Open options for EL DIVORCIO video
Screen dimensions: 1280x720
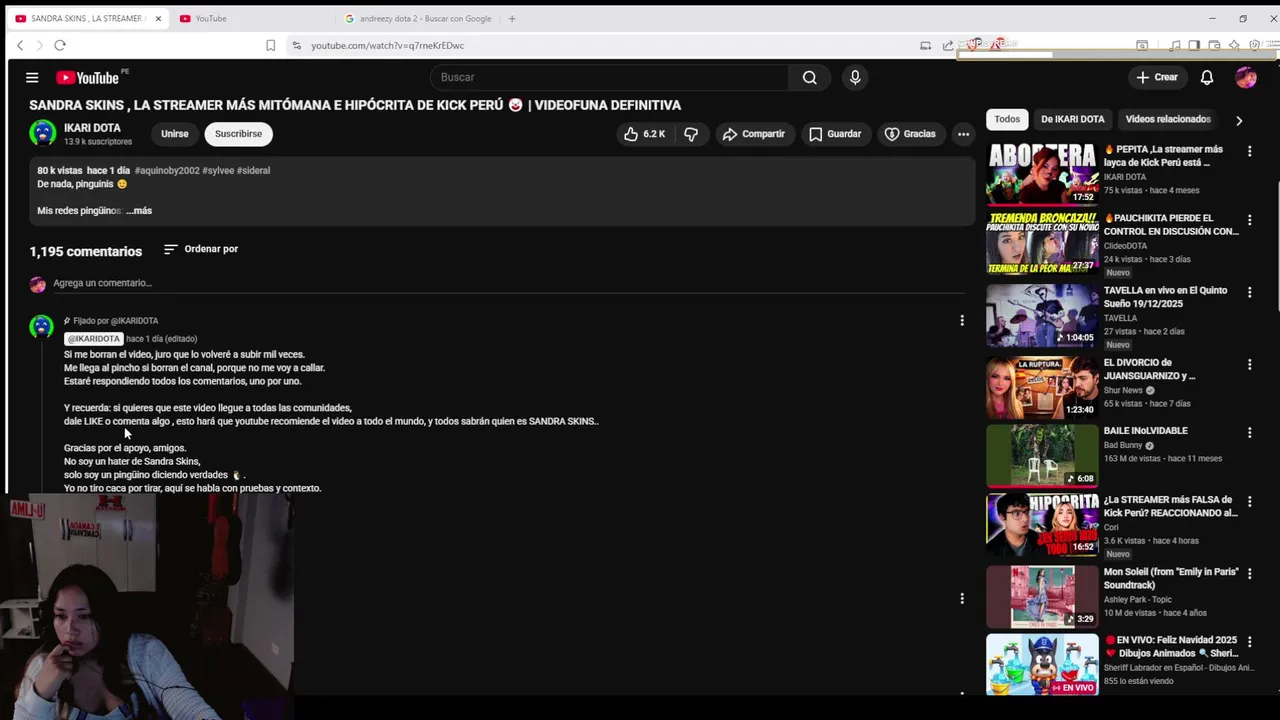1249,364
